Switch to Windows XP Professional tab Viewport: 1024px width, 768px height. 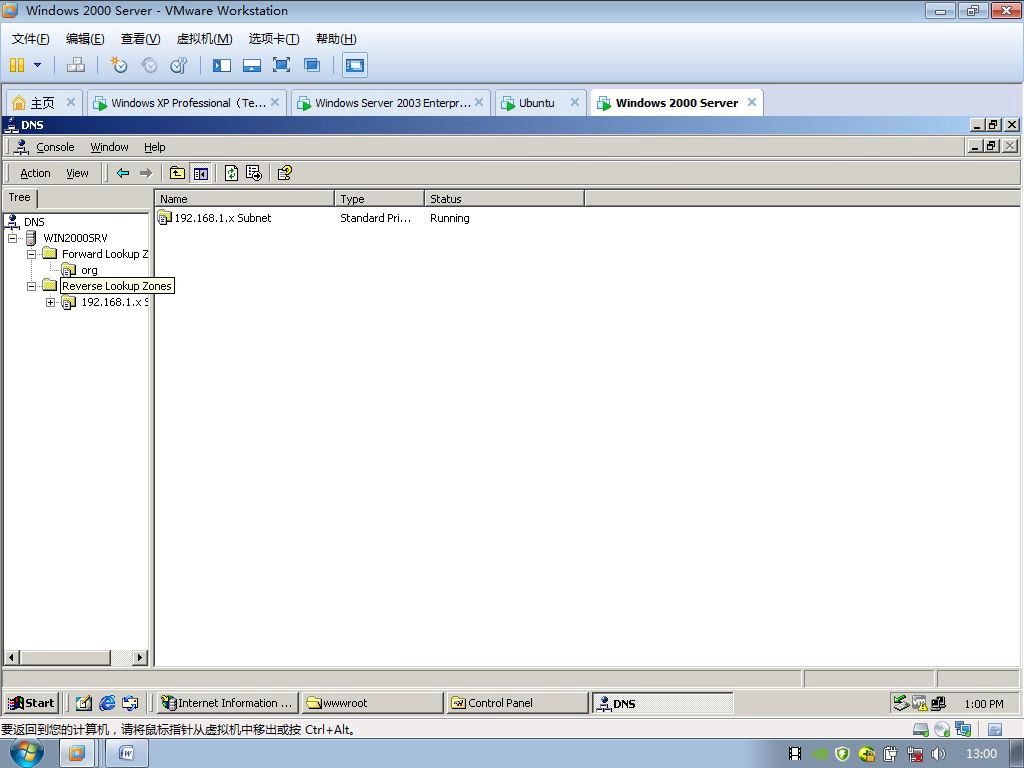(188, 103)
